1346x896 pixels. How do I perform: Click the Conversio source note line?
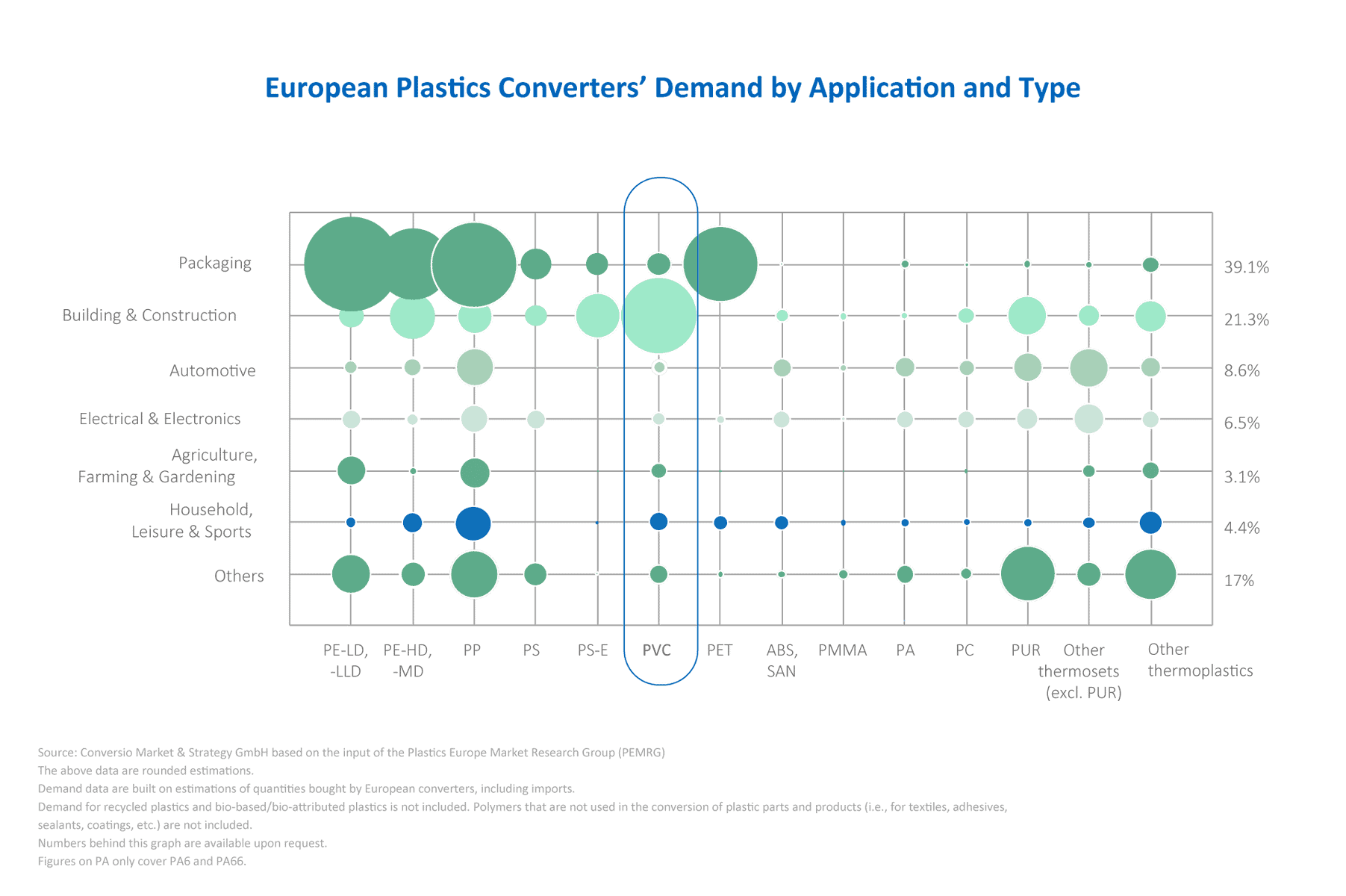pos(351,753)
